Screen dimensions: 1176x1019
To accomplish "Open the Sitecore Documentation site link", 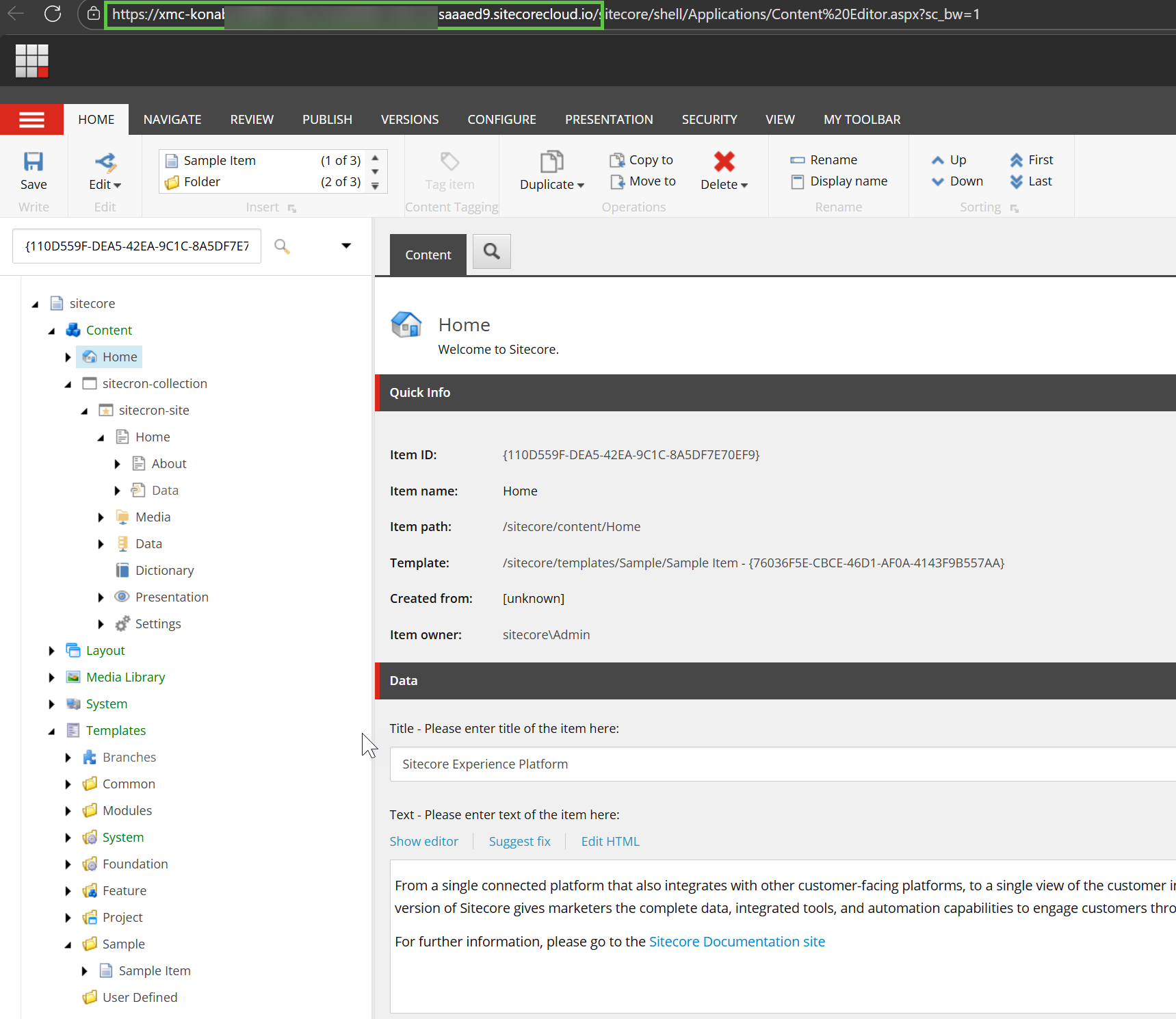I will coord(736,942).
